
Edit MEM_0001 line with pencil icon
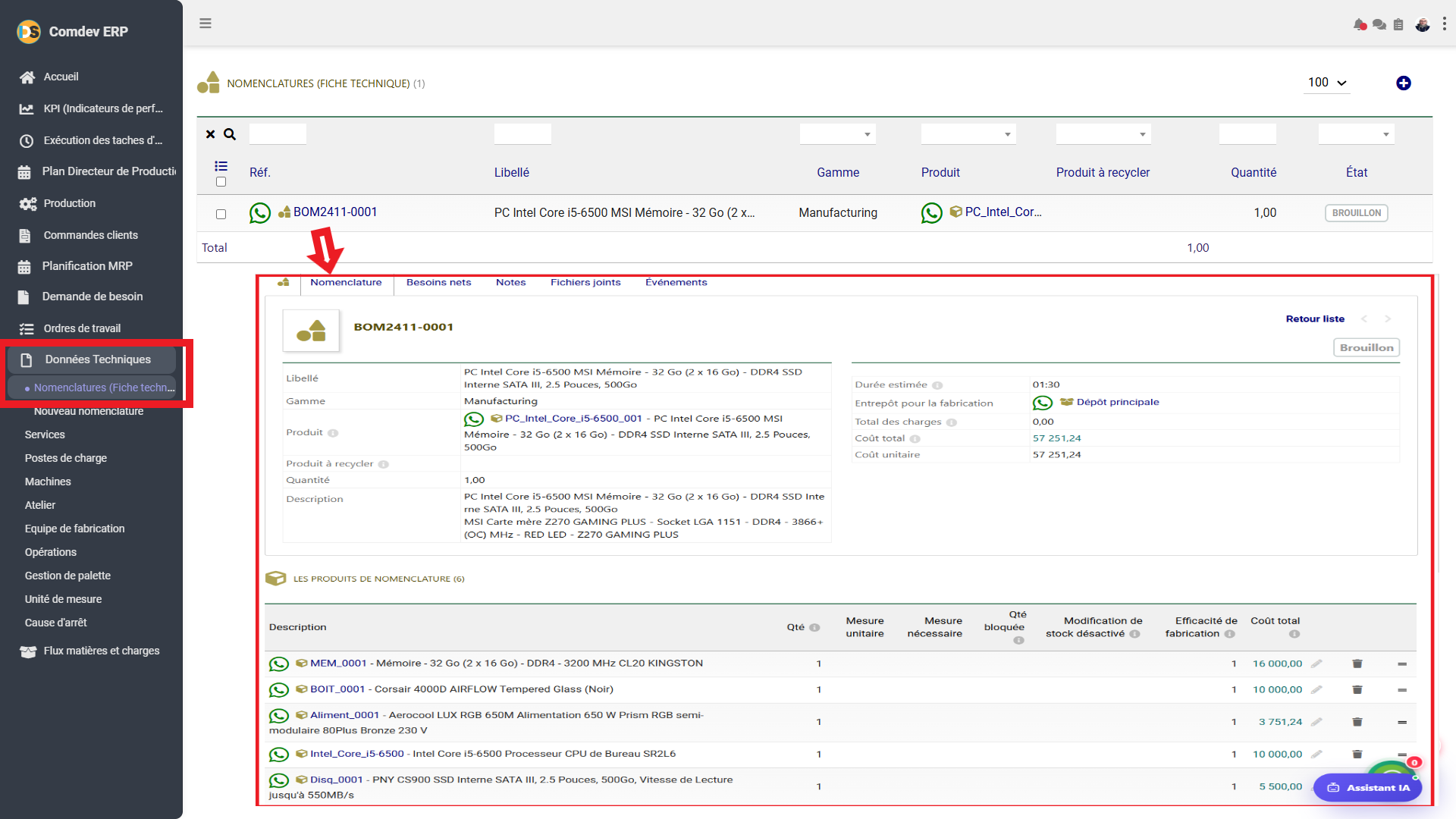pos(1317,664)
